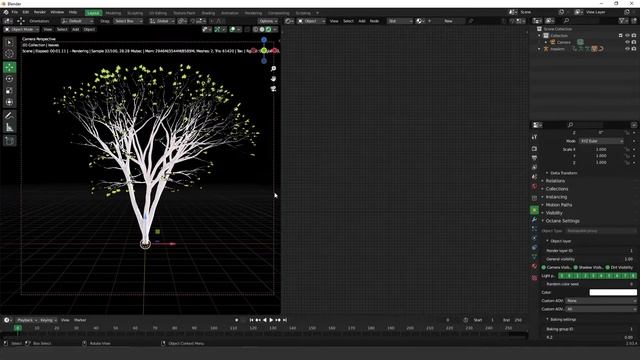Toggle Dirt Visibility checkbox

607,267
